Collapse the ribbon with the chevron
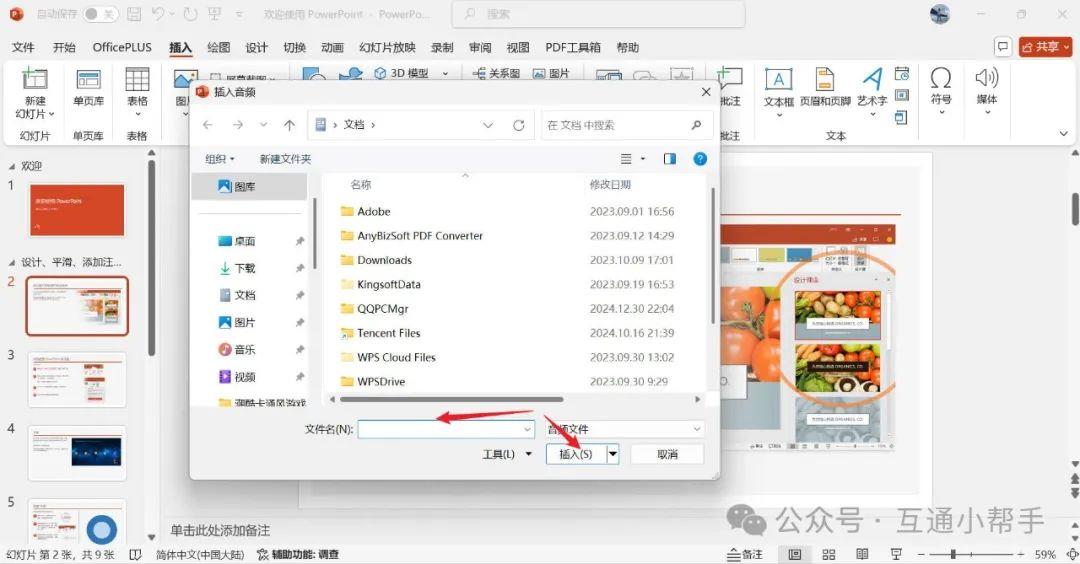The width and height of the screenshot is (1080, 564). click(x=1063, y=134)
